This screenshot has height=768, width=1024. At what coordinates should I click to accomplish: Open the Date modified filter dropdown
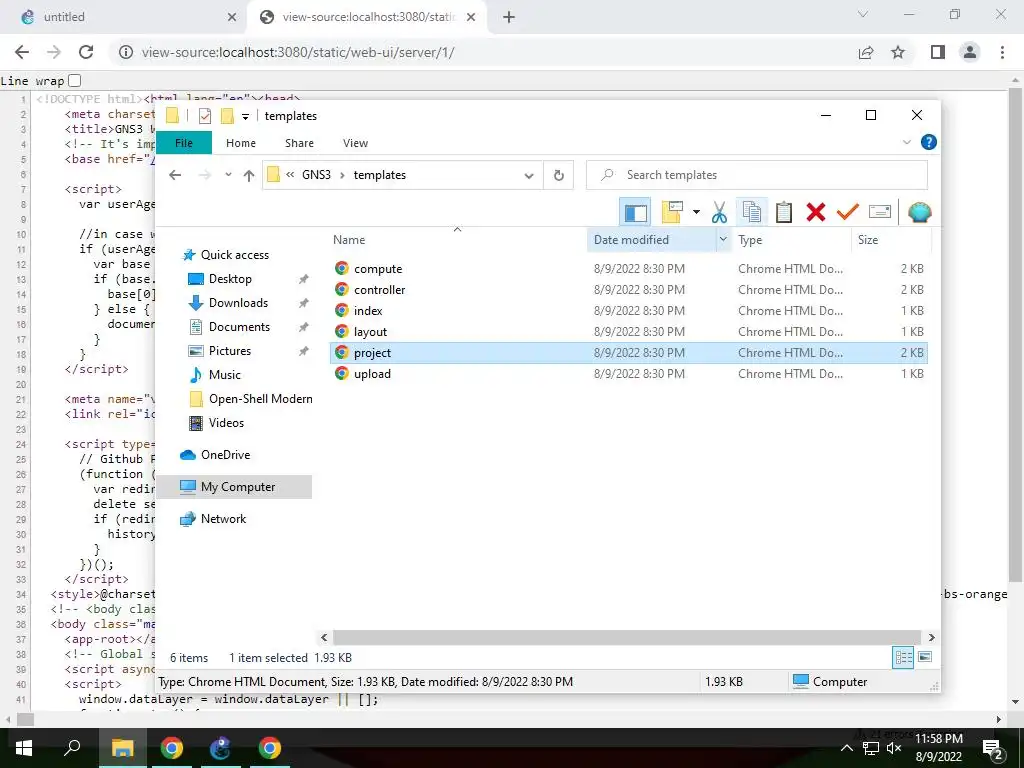[x=723, y=240]
